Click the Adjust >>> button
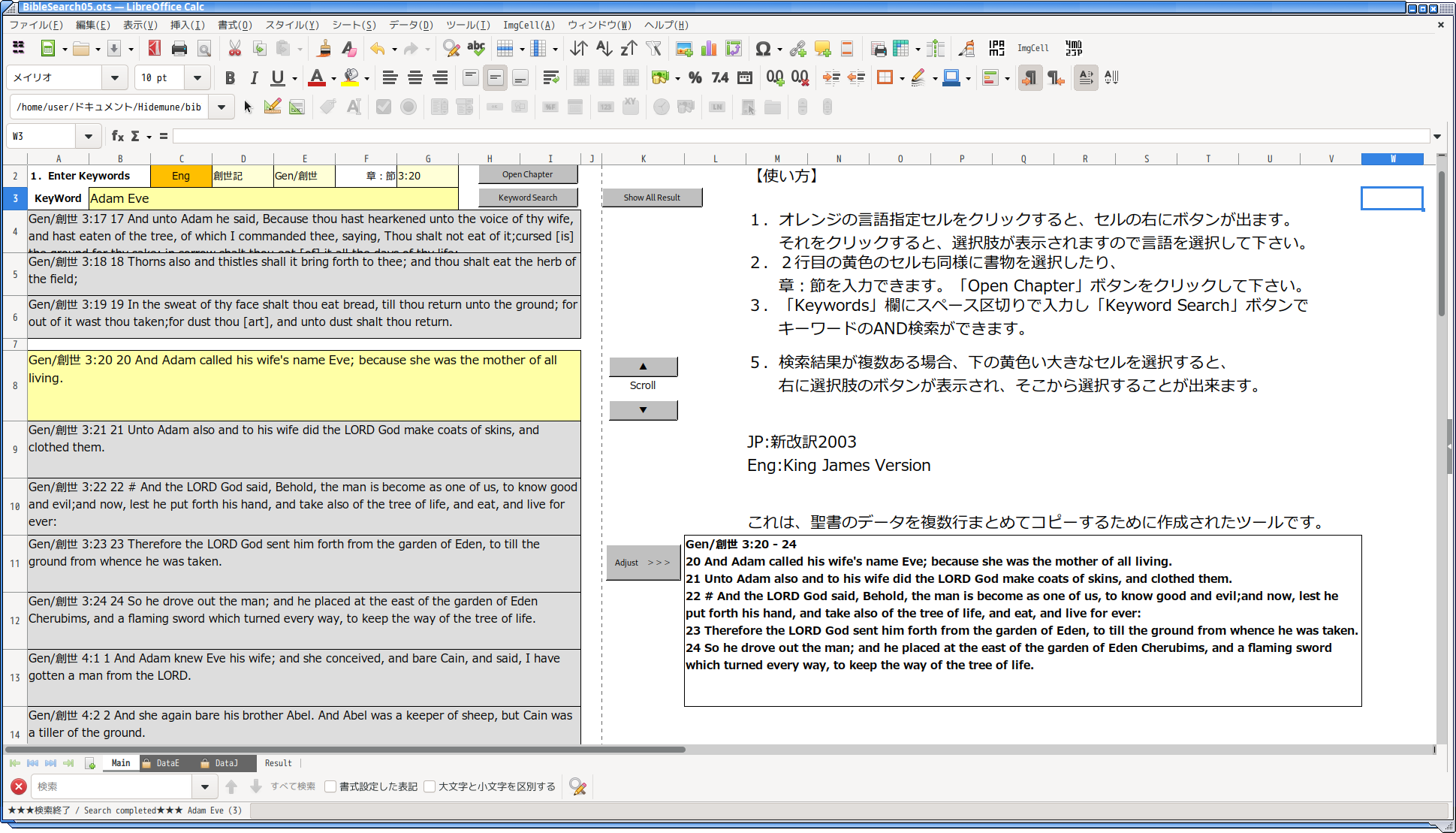Image resolution: width=1456 pixels, height=833 pixels. coord(643,563)
